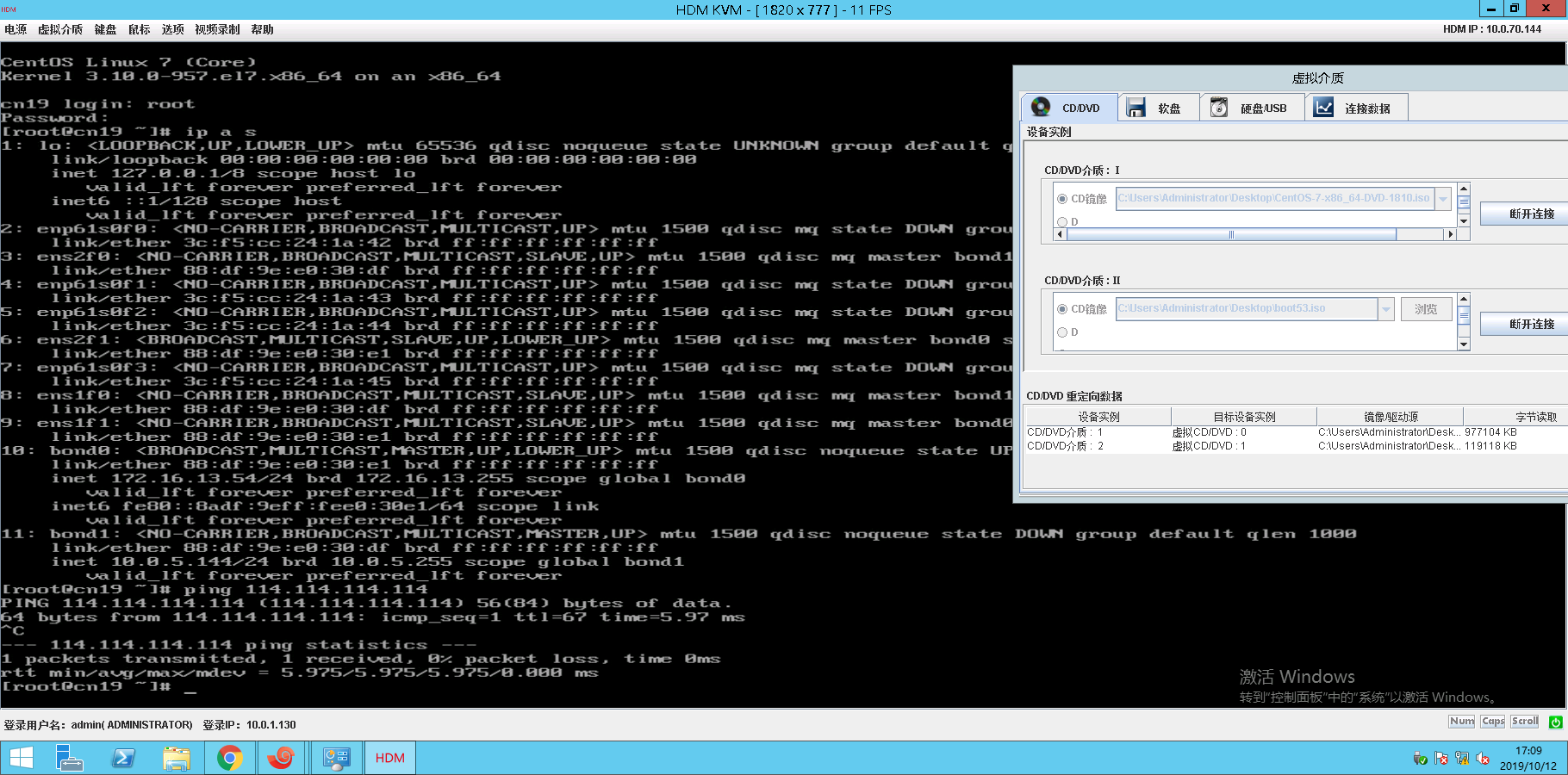Select drive D radio for media I
Viewport: 1568px width, 775px height.
coord(1062,222)
